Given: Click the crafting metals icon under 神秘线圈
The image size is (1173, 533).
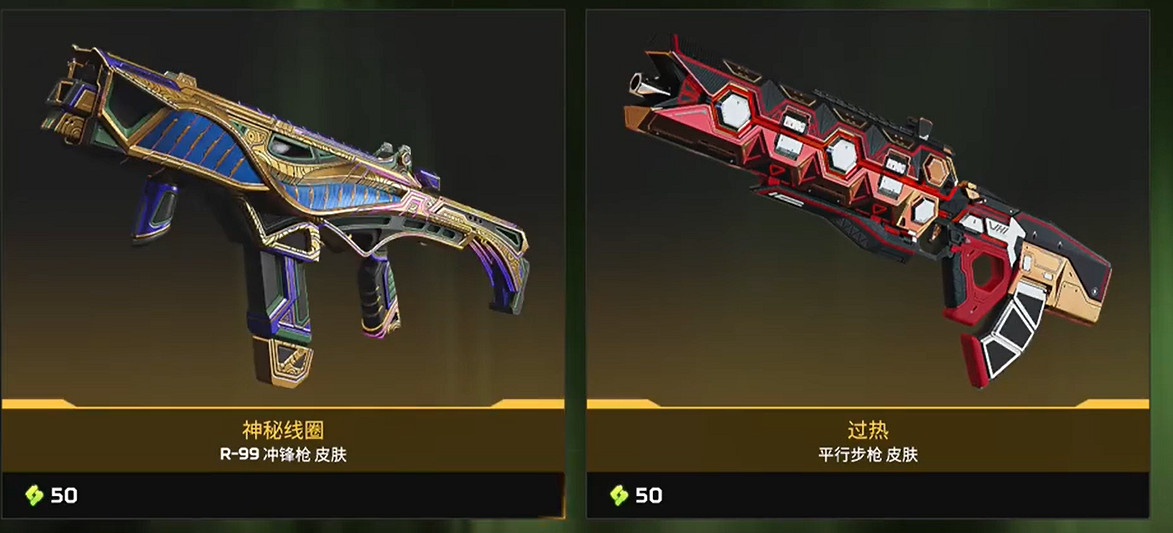Looking at the screenshot, I should coord(34,495).
